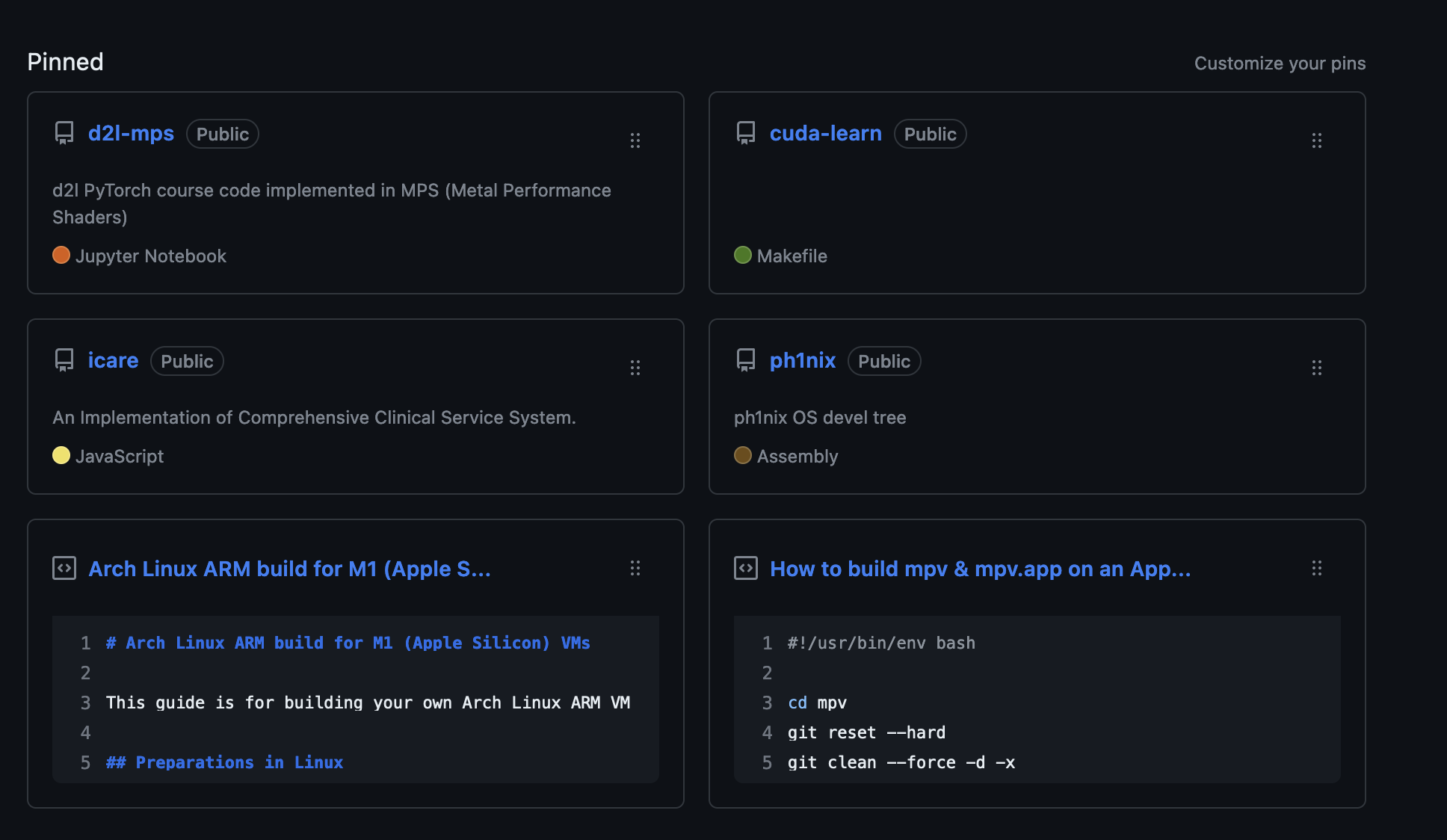1447x840 pixels.
Task: Open the d2l-mps repository
Action: [x=131, y=134]
